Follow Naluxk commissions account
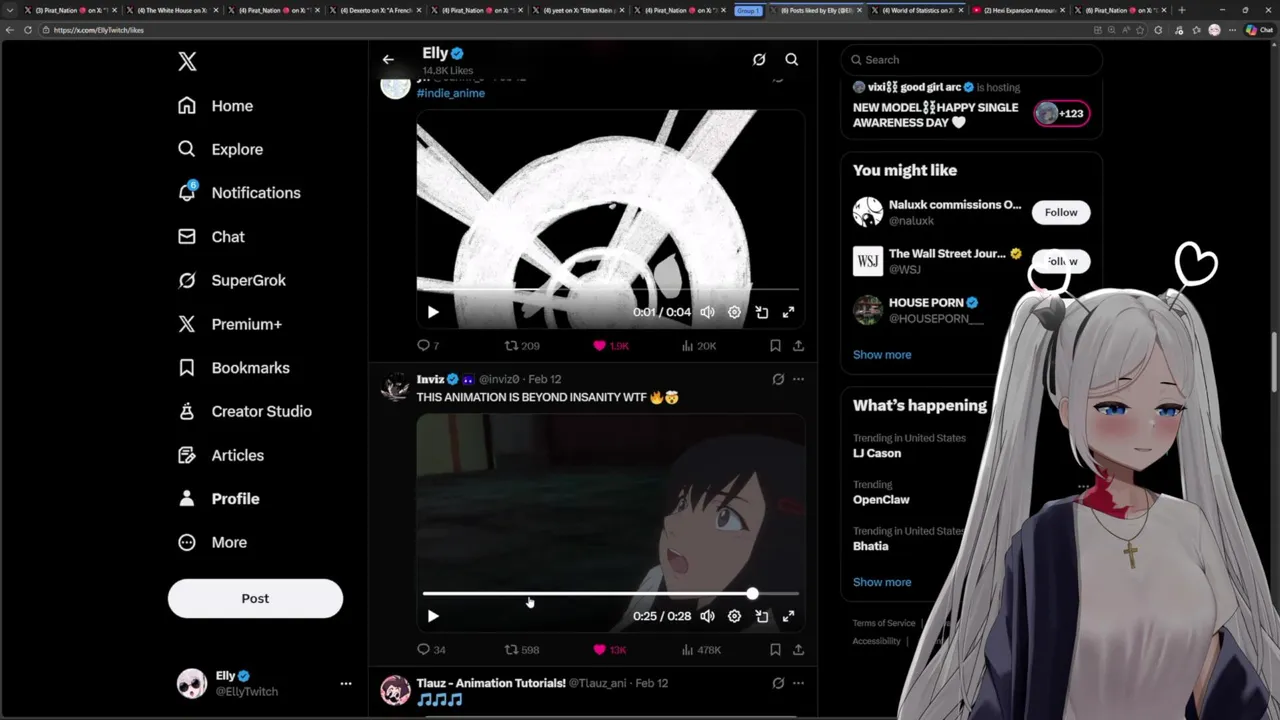Screen dimensions: 1280x720 1061,212
